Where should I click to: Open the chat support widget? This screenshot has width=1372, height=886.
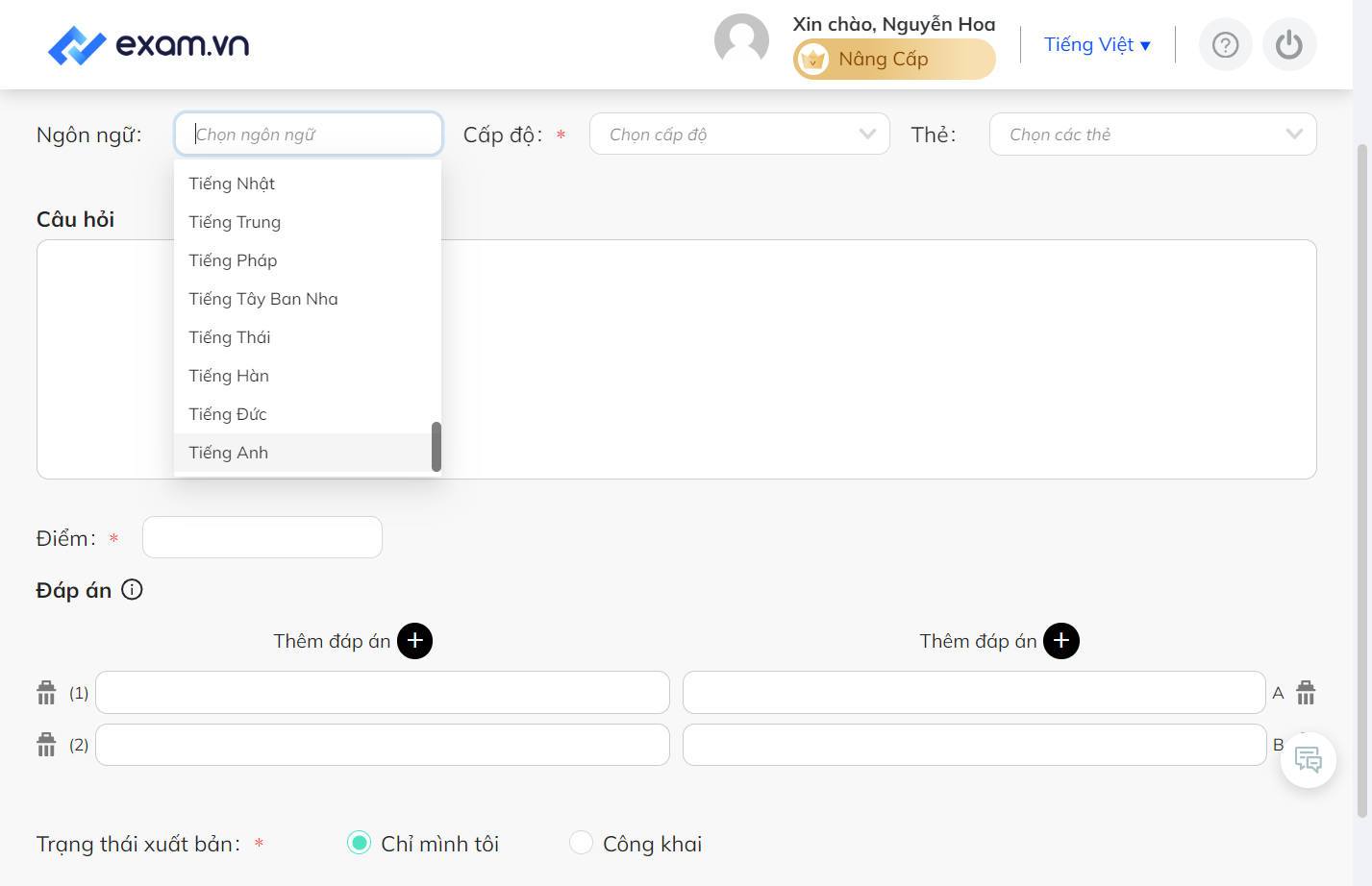1309,760
